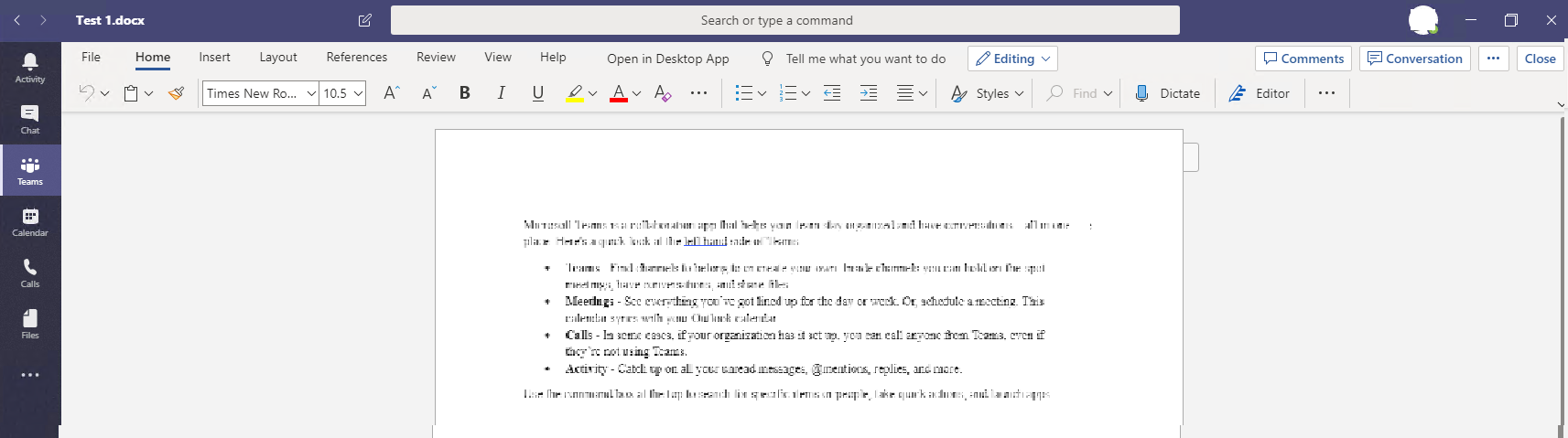This screenshot has height=438, width=1568.
Task: Expand the Paste options arrow
Action: click(149, 93)
